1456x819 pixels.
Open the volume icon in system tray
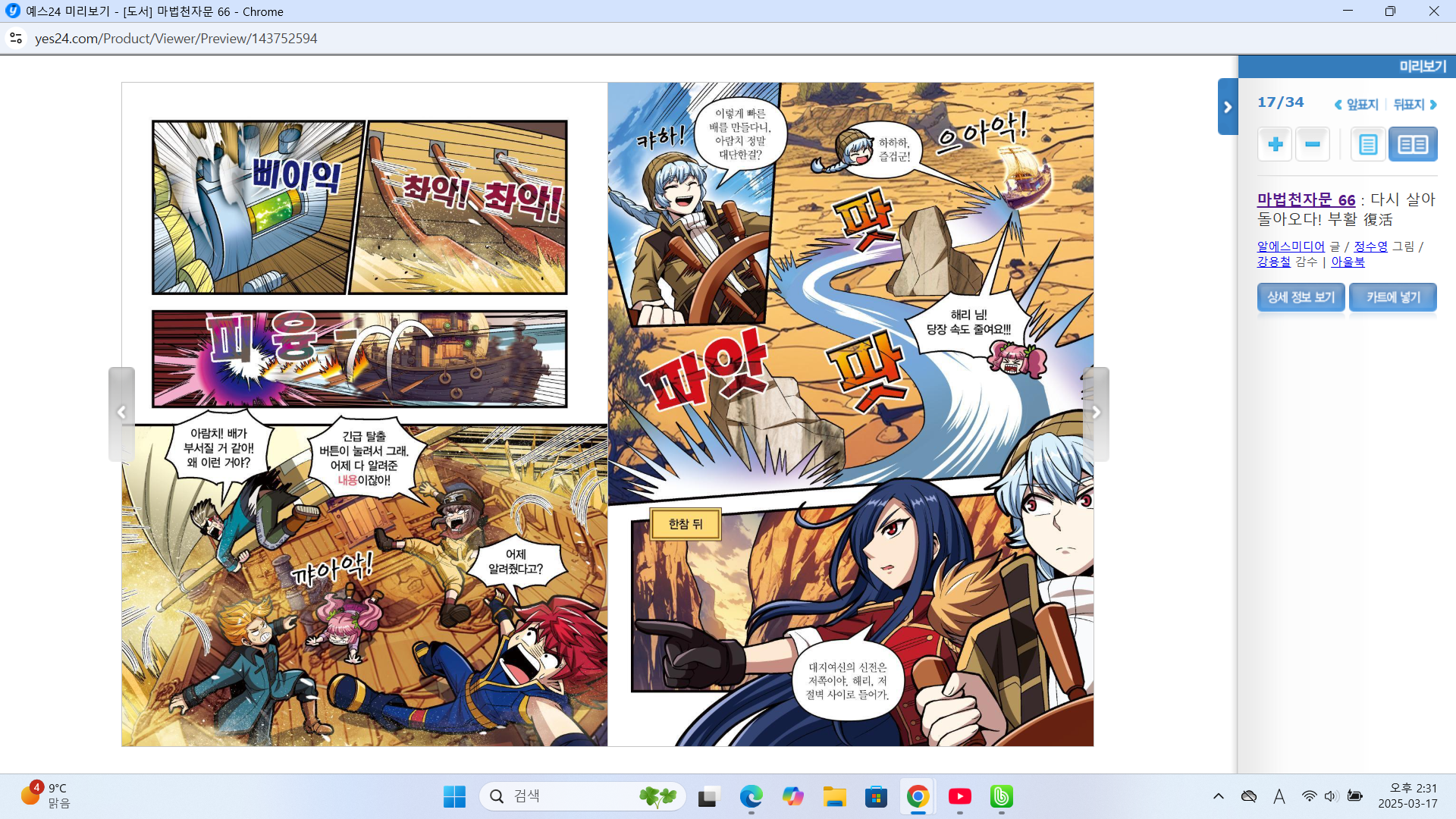(1331, 796)
